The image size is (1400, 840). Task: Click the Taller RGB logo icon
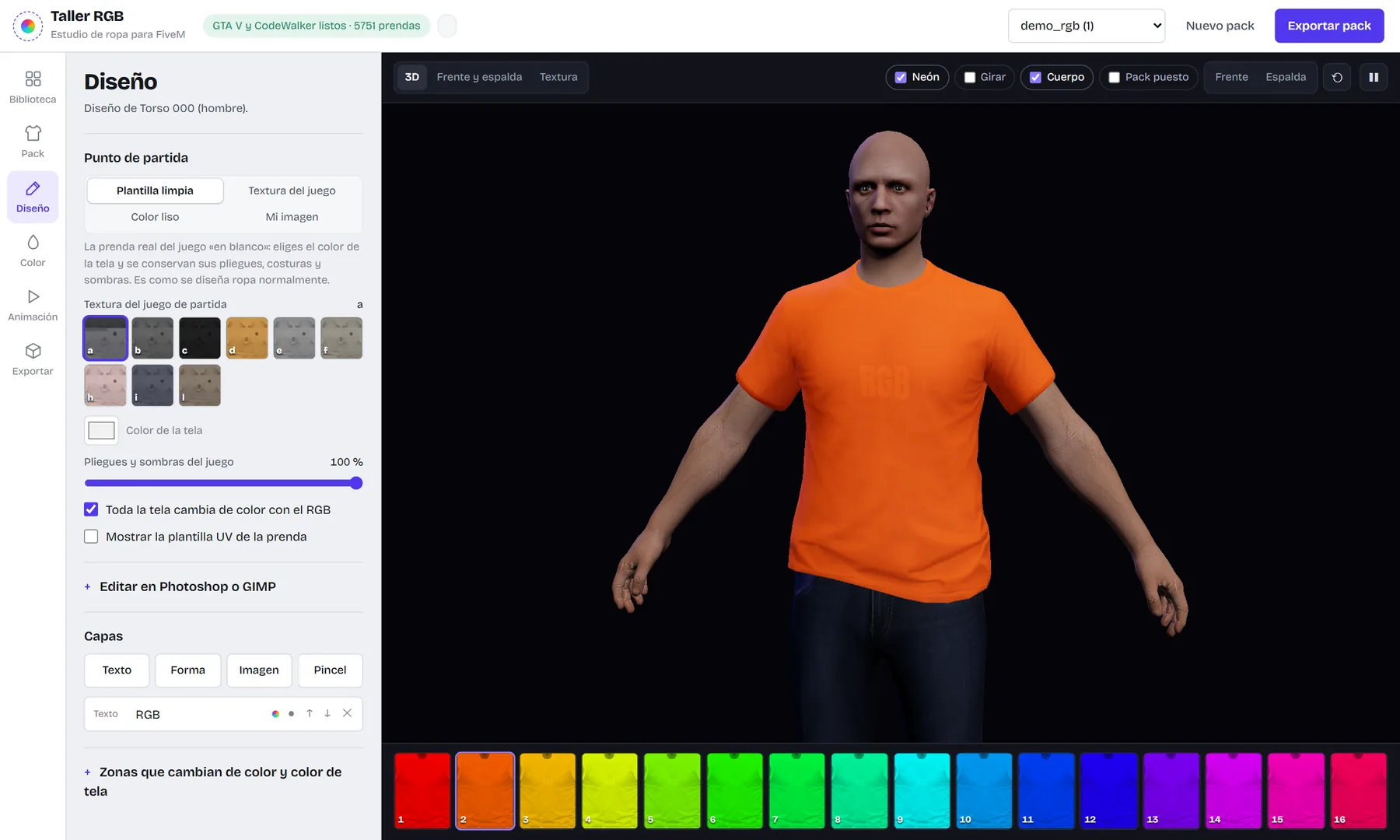coord(28,26)
